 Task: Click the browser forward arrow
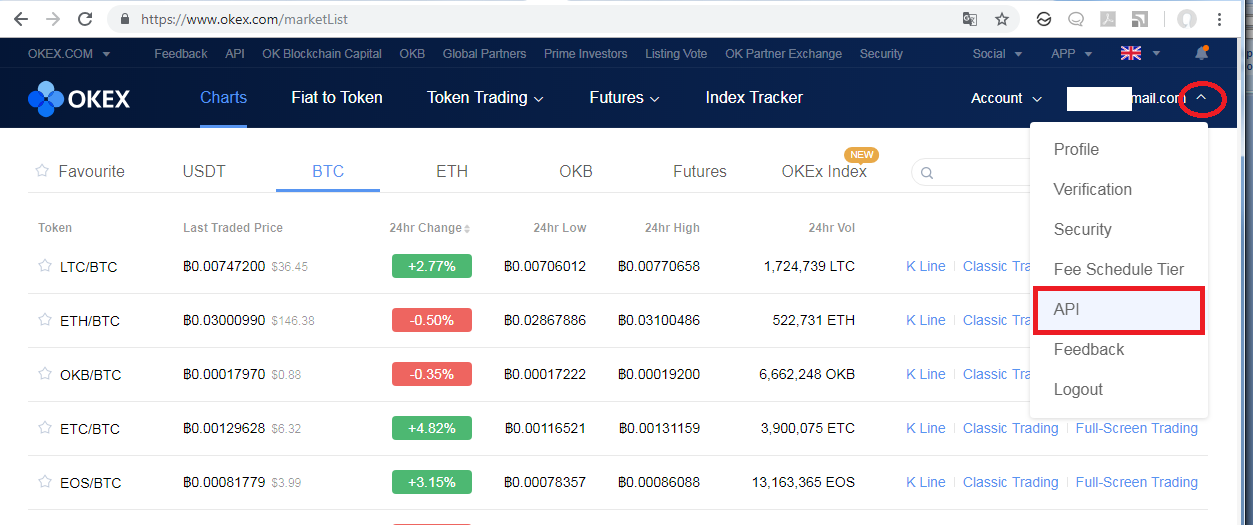coord(53,19)
